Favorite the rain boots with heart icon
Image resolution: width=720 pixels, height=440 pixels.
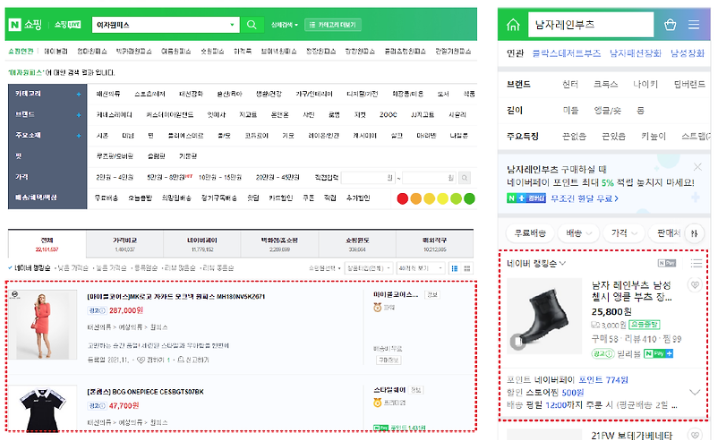[x=695, y=285]
